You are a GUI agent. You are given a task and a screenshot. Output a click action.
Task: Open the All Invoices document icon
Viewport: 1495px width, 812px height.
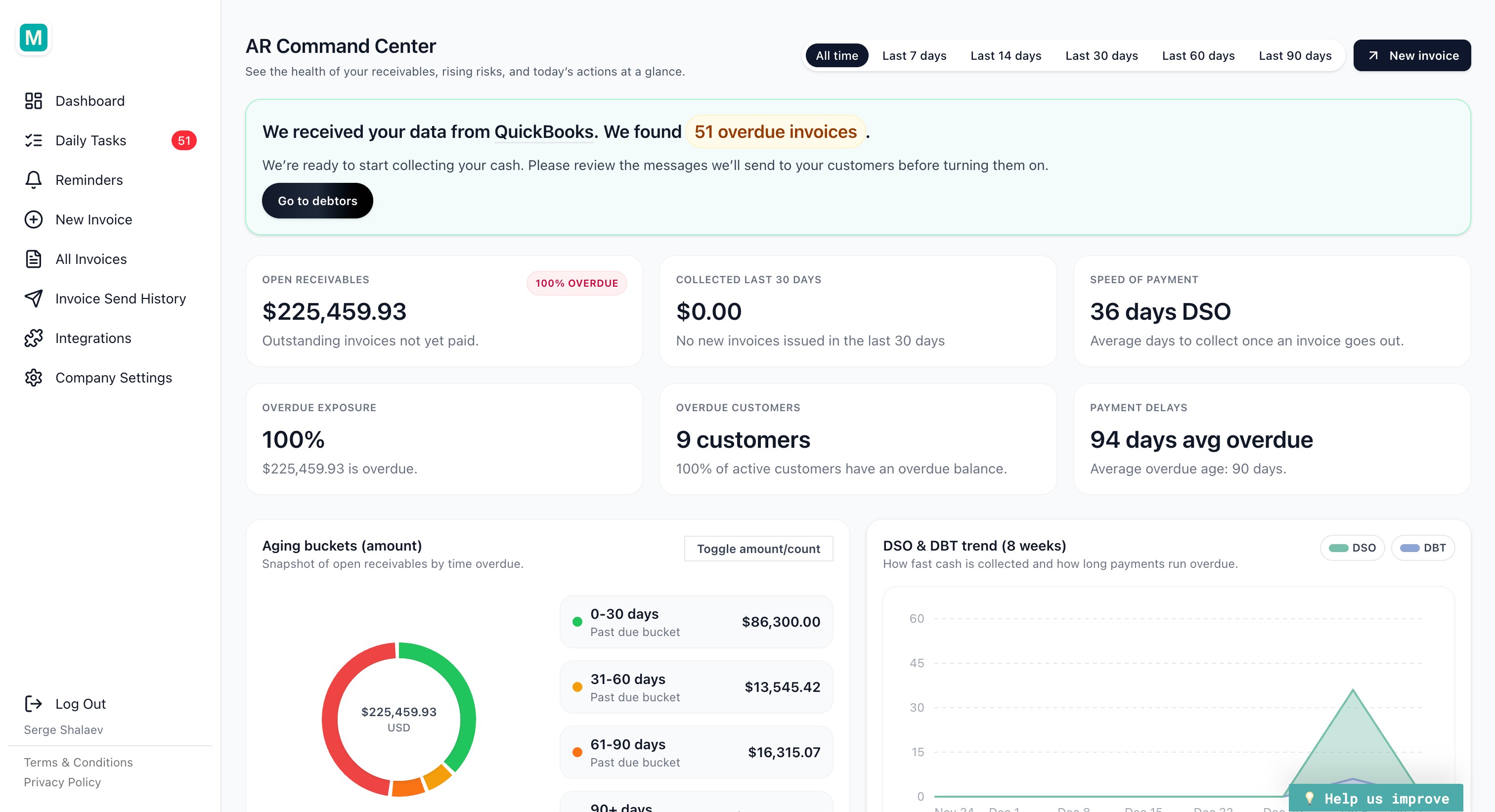click(x=34, y=258)
